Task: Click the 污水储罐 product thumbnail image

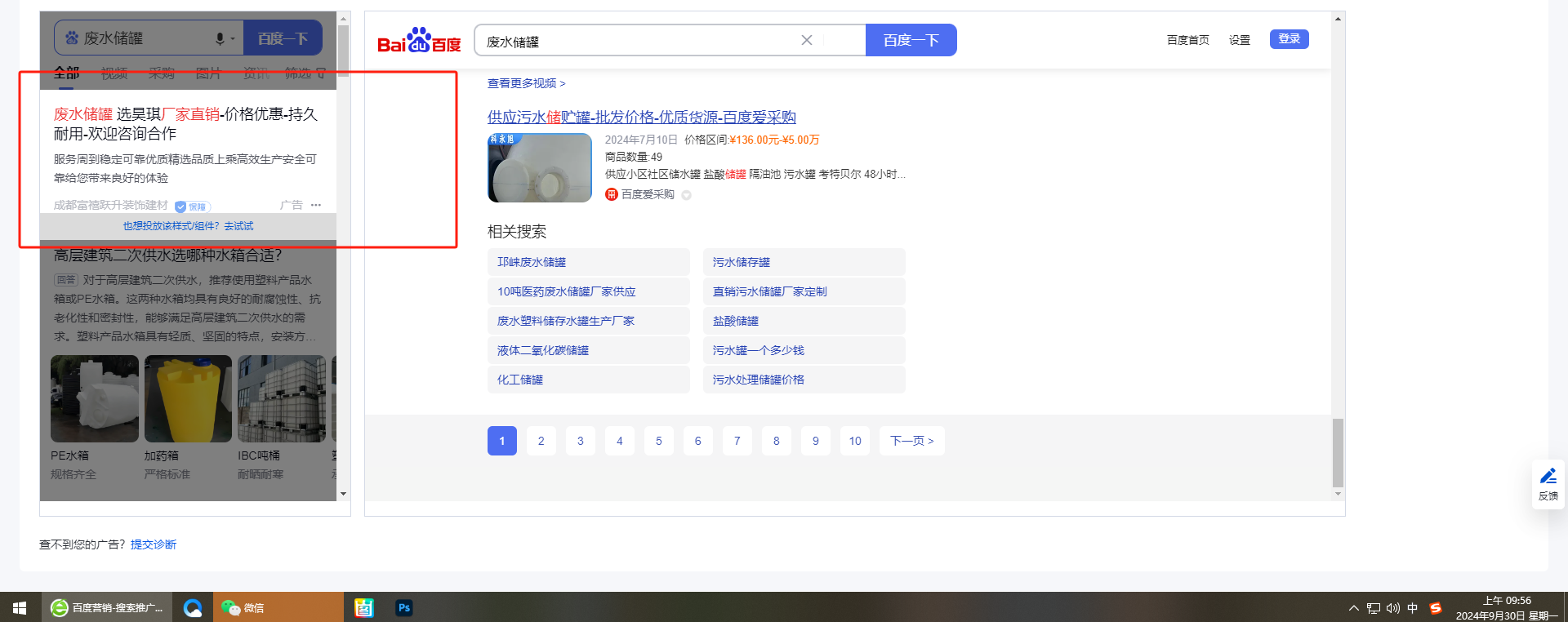Action: [540, 168]
